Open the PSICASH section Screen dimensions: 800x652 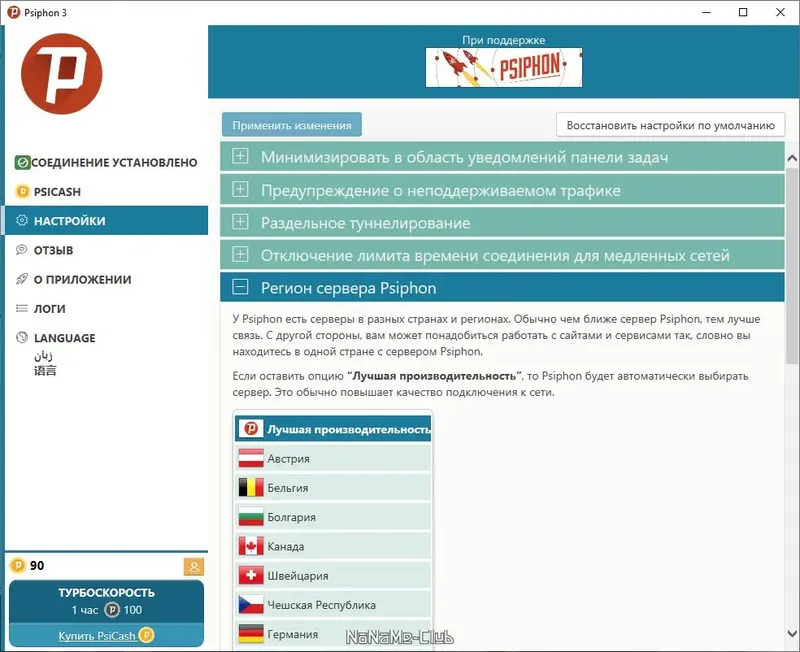(x=106, y=192)
